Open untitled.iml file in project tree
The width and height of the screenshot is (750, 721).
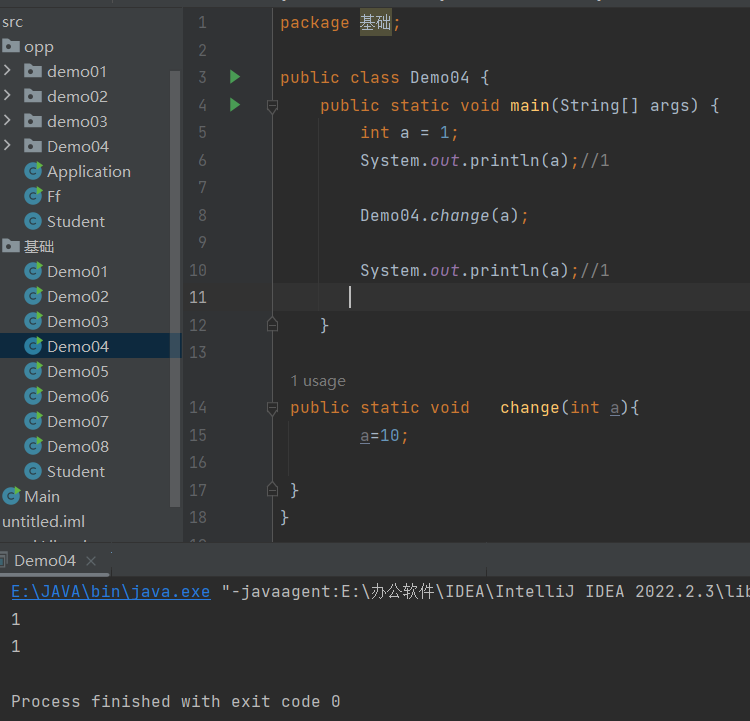coord(43,521)
